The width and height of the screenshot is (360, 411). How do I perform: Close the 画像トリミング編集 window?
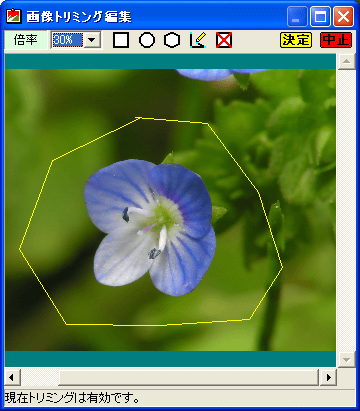(x=343, y=17)
